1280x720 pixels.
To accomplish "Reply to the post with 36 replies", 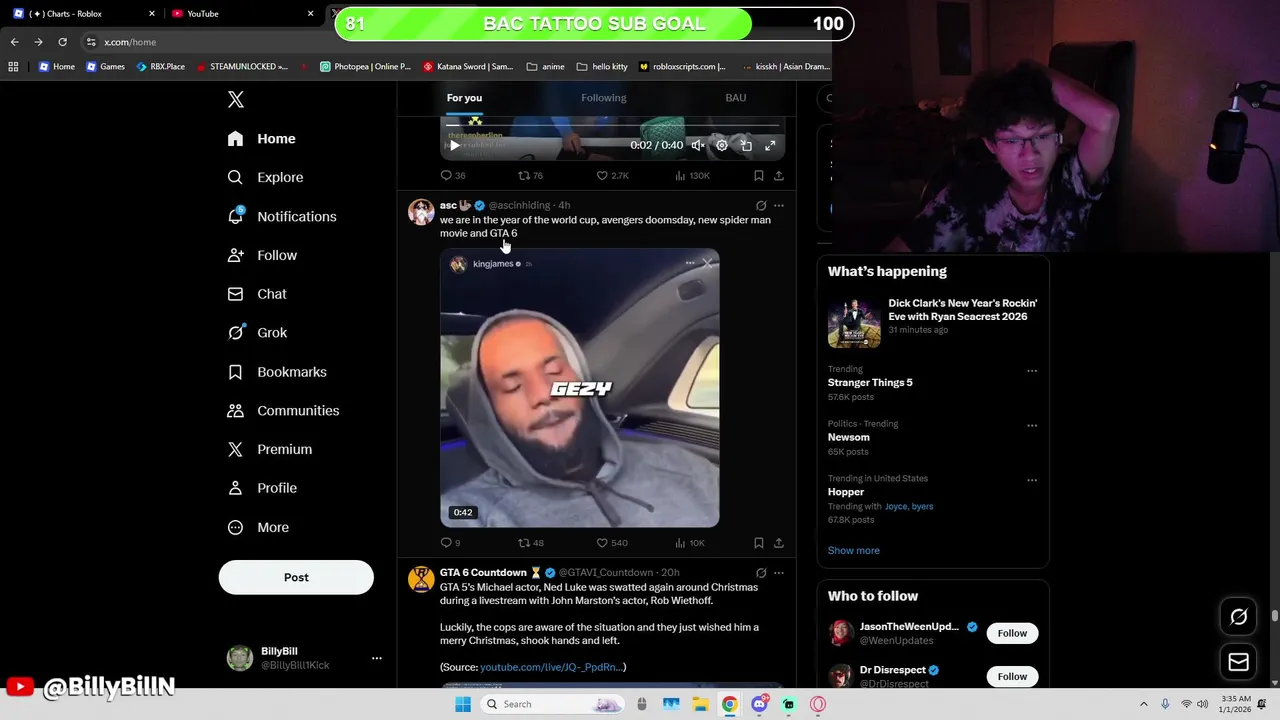I will [453, 175].
